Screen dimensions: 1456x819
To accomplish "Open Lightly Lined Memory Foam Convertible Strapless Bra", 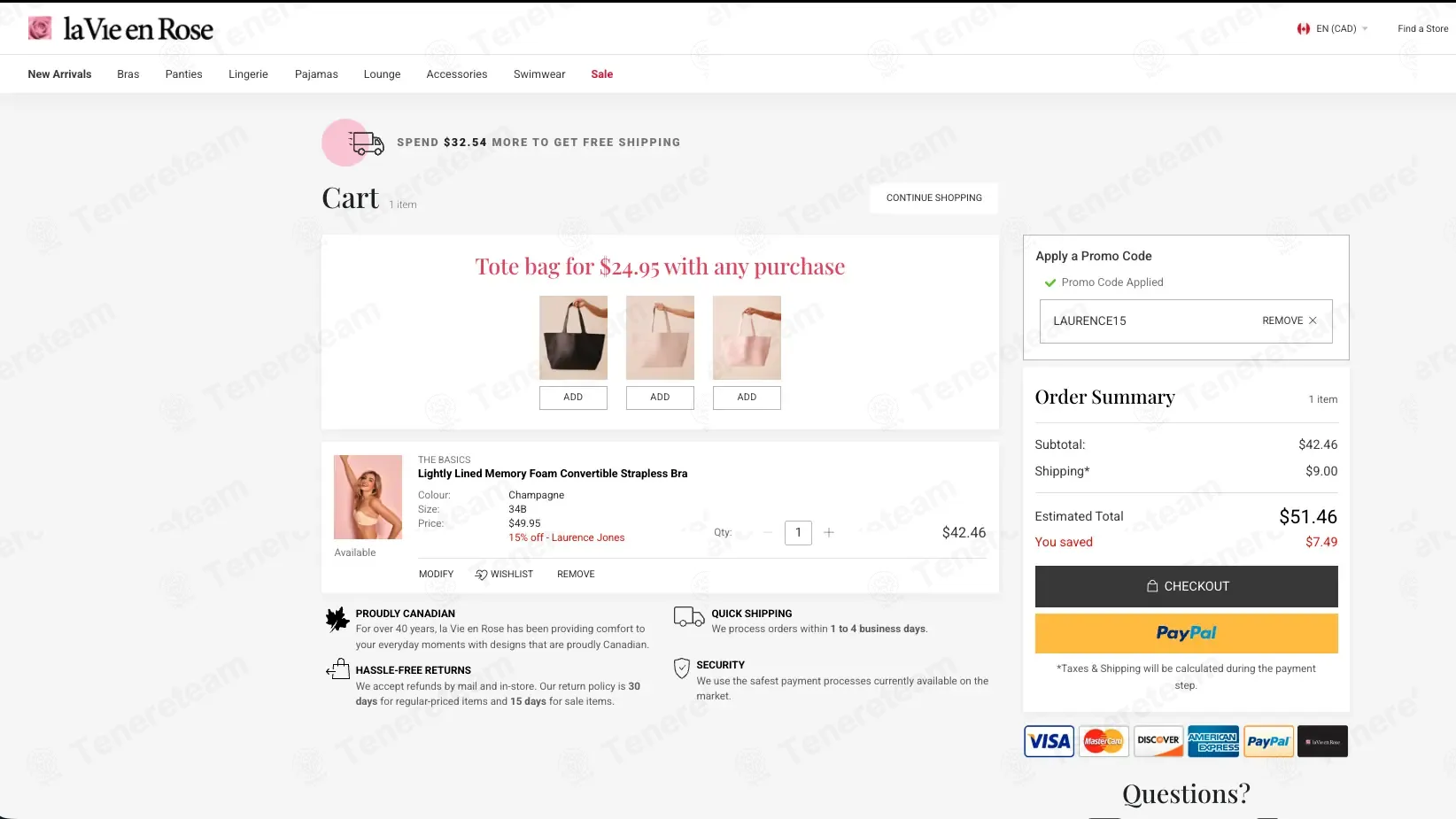I will pos(553,474).
